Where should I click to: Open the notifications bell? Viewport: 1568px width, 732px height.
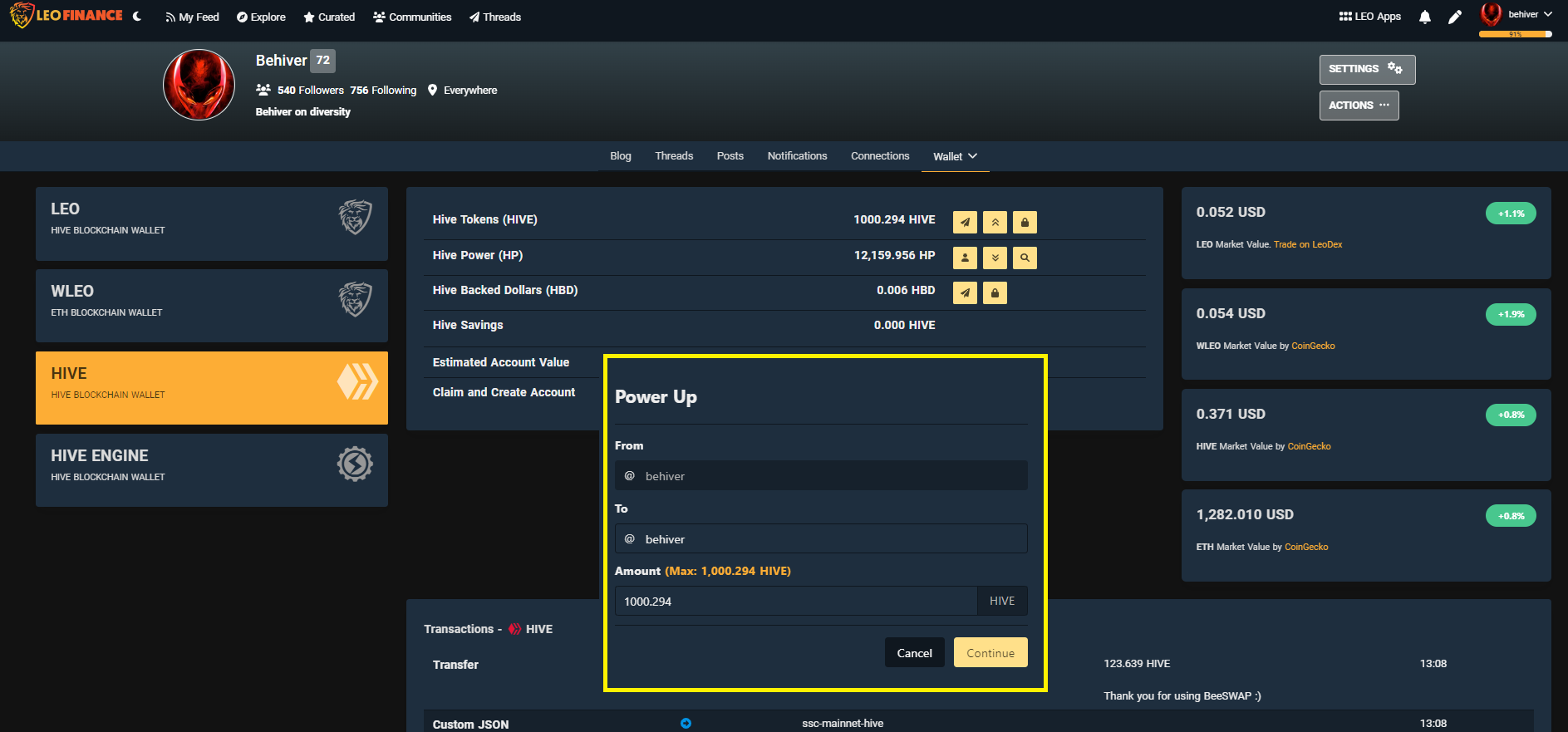tap(1425, 17)
